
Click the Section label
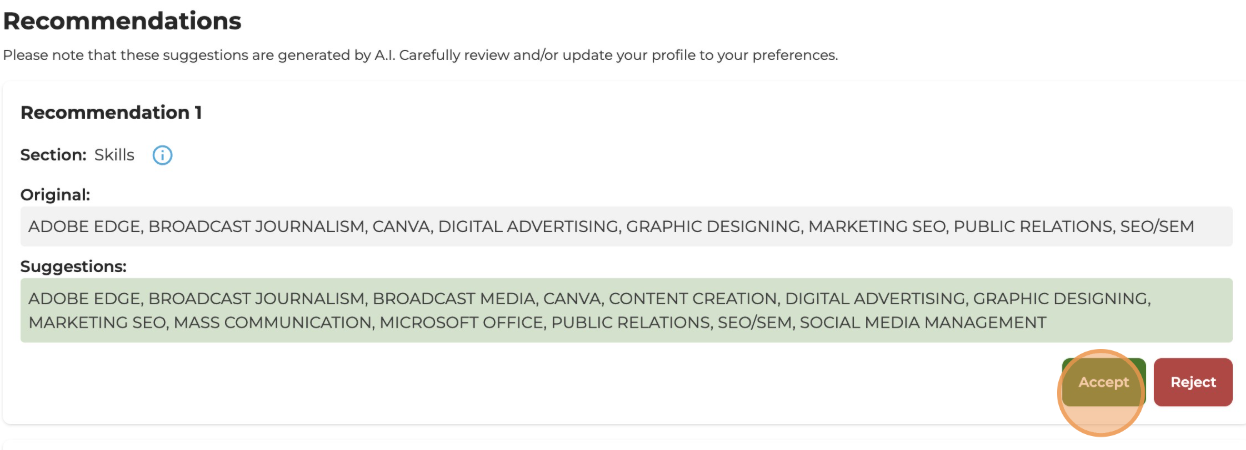point(53,155)
